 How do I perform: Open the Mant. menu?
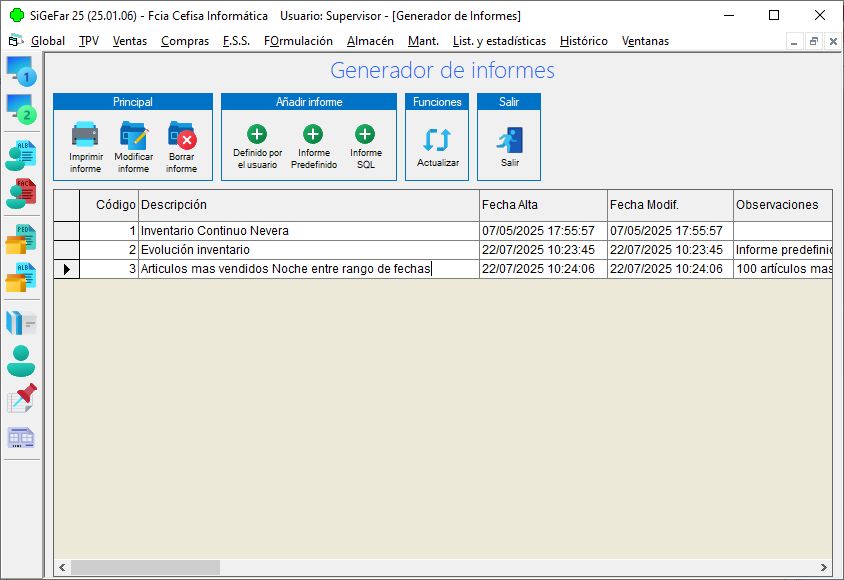(423, 41)
